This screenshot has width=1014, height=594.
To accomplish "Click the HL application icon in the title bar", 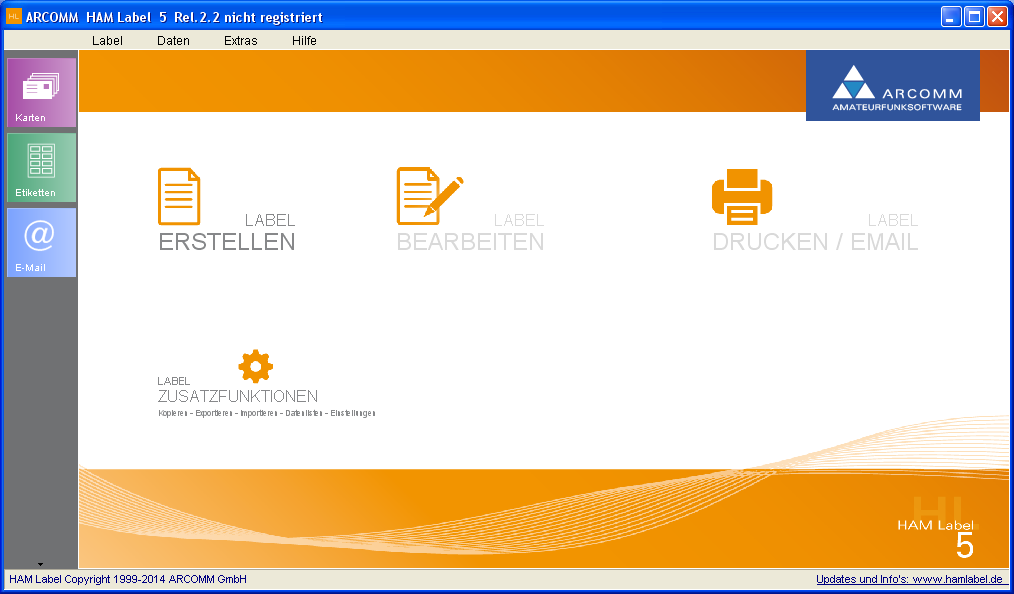I will tap(14, 17).
